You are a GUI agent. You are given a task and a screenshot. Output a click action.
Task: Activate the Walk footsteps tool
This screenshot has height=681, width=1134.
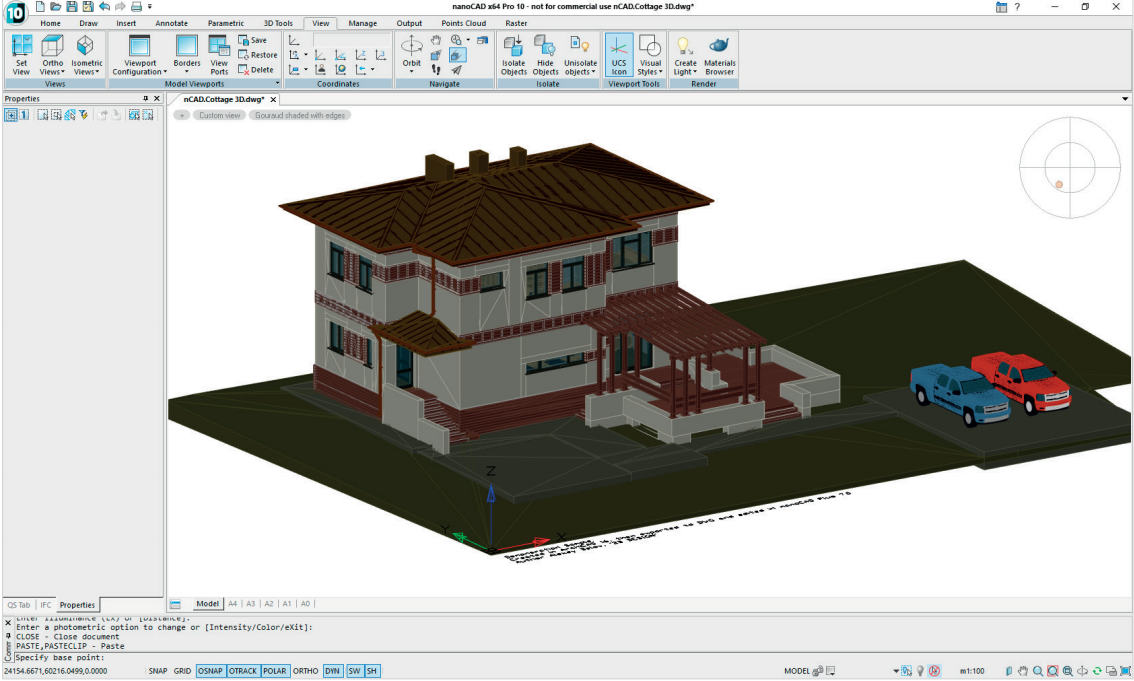(435, 69)
